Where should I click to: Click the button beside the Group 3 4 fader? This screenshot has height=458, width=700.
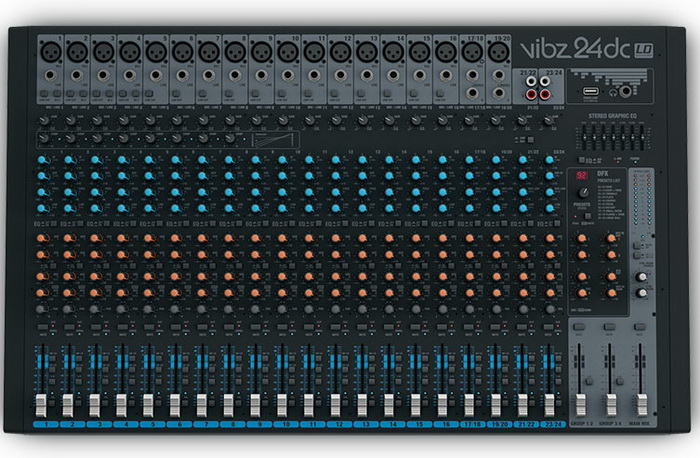(x=620, y=381)
